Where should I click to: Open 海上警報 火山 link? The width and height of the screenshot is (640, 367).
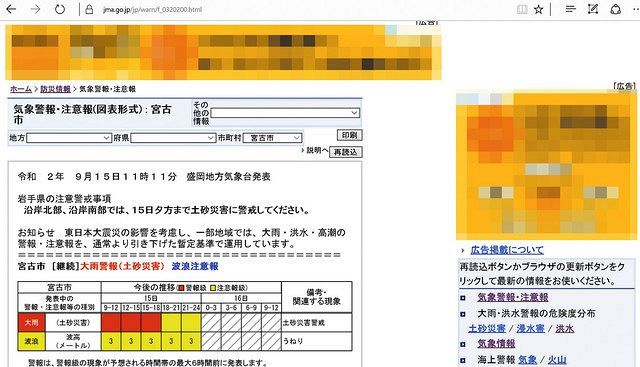point(557,360)
